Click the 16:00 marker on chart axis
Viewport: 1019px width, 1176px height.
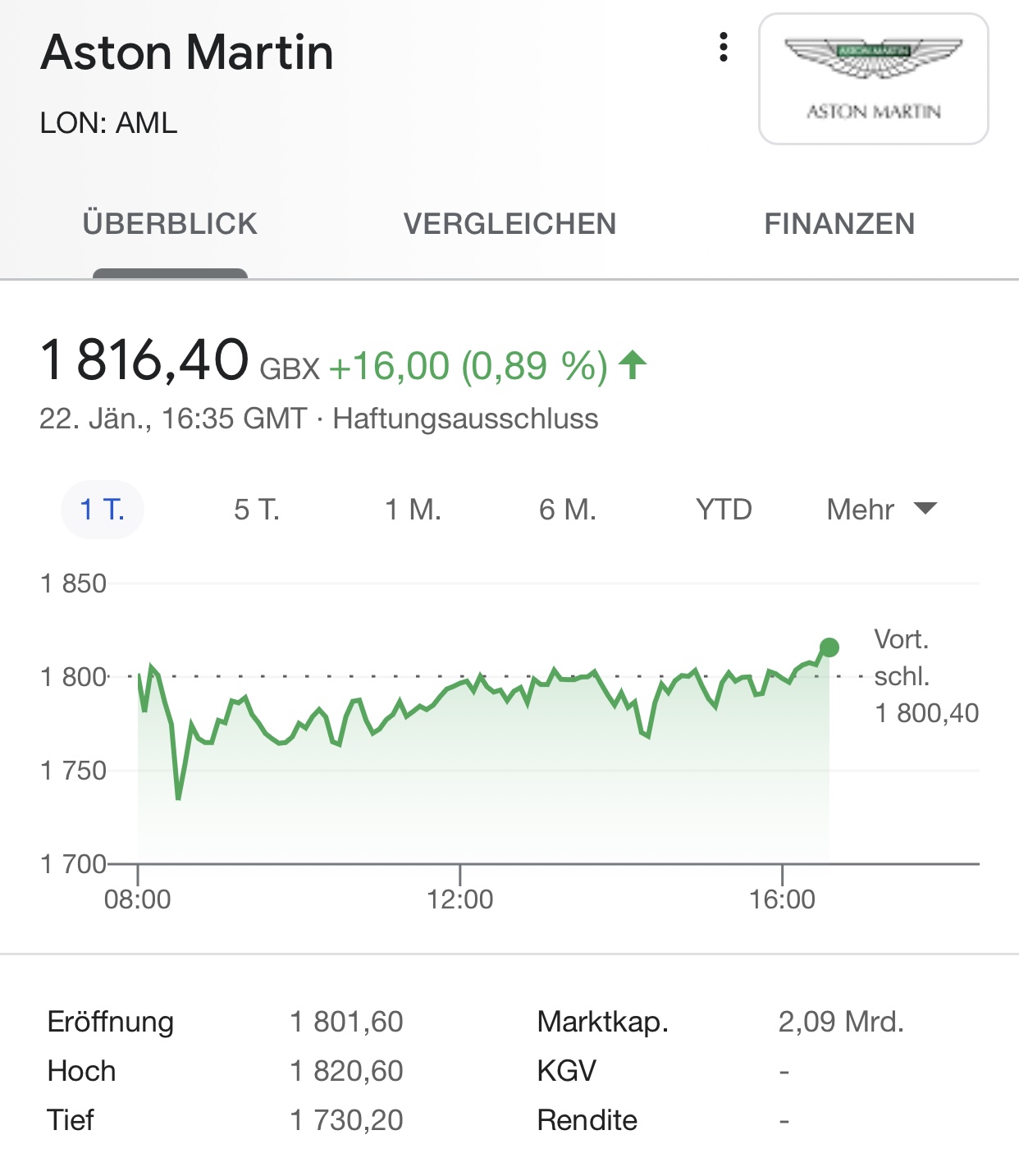pyautogui.click(x=782, y=899)
